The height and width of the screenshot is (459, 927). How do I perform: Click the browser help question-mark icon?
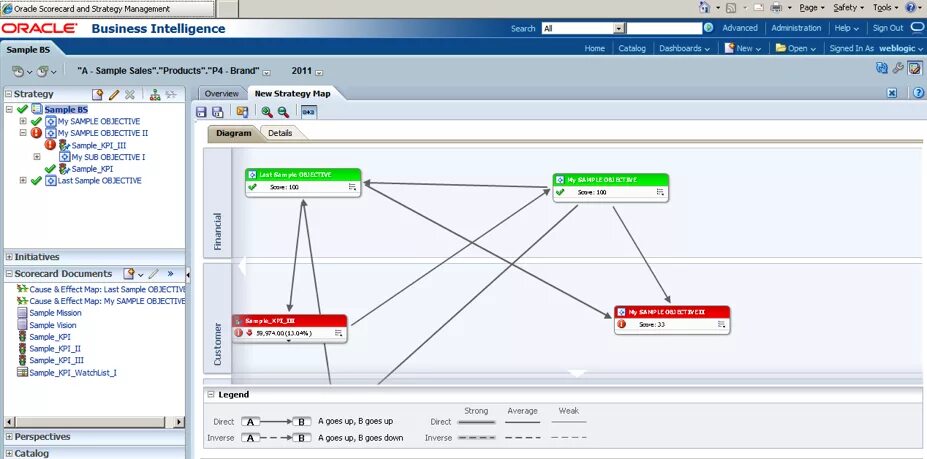point(911,8)
